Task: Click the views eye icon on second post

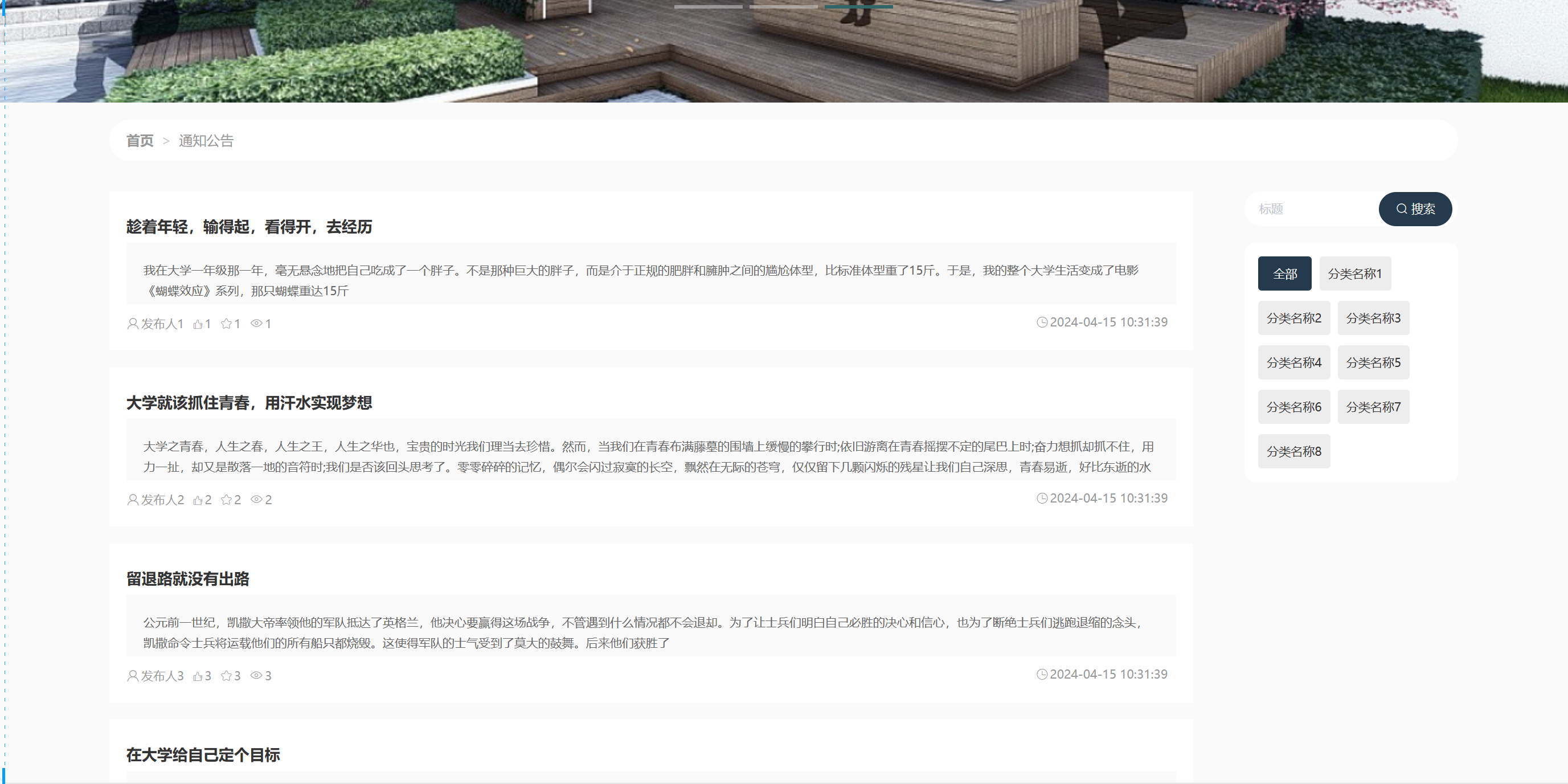Action: tap(256, 499)
